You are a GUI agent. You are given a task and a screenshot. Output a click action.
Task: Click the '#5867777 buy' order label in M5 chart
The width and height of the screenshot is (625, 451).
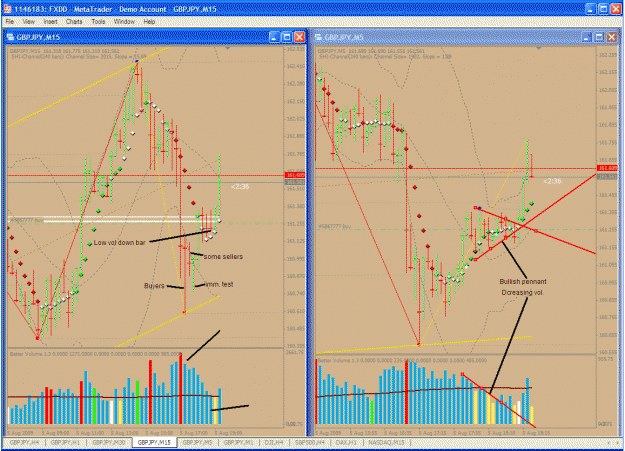pos(334,226)
